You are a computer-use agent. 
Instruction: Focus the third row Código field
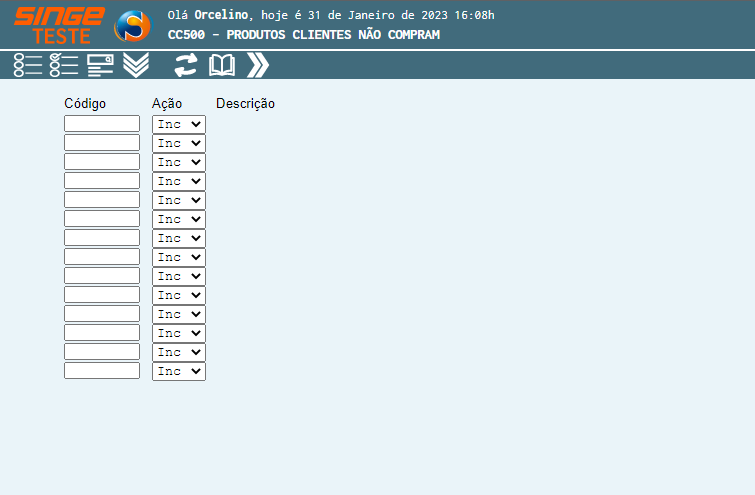coord(102,162)
